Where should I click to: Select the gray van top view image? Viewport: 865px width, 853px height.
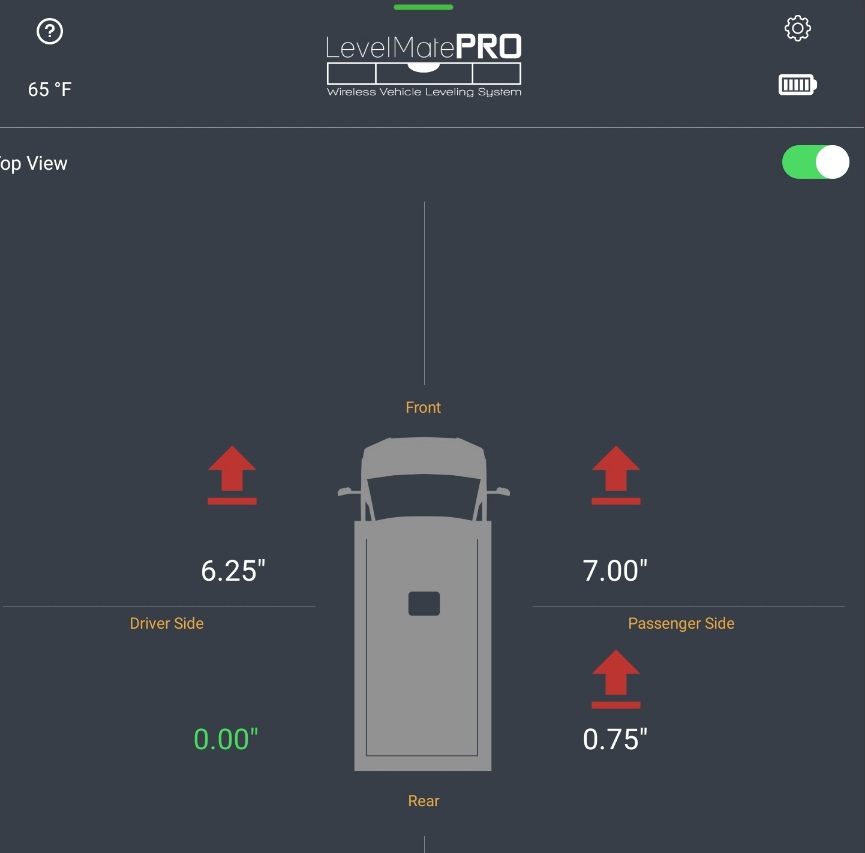point(423,604)
